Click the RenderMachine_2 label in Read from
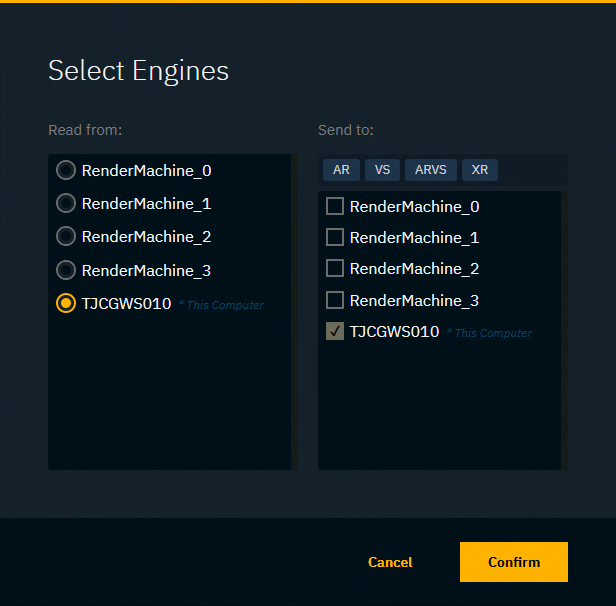Image resolution: width=616 pixels, height=606 pixels. coord(146,237)
